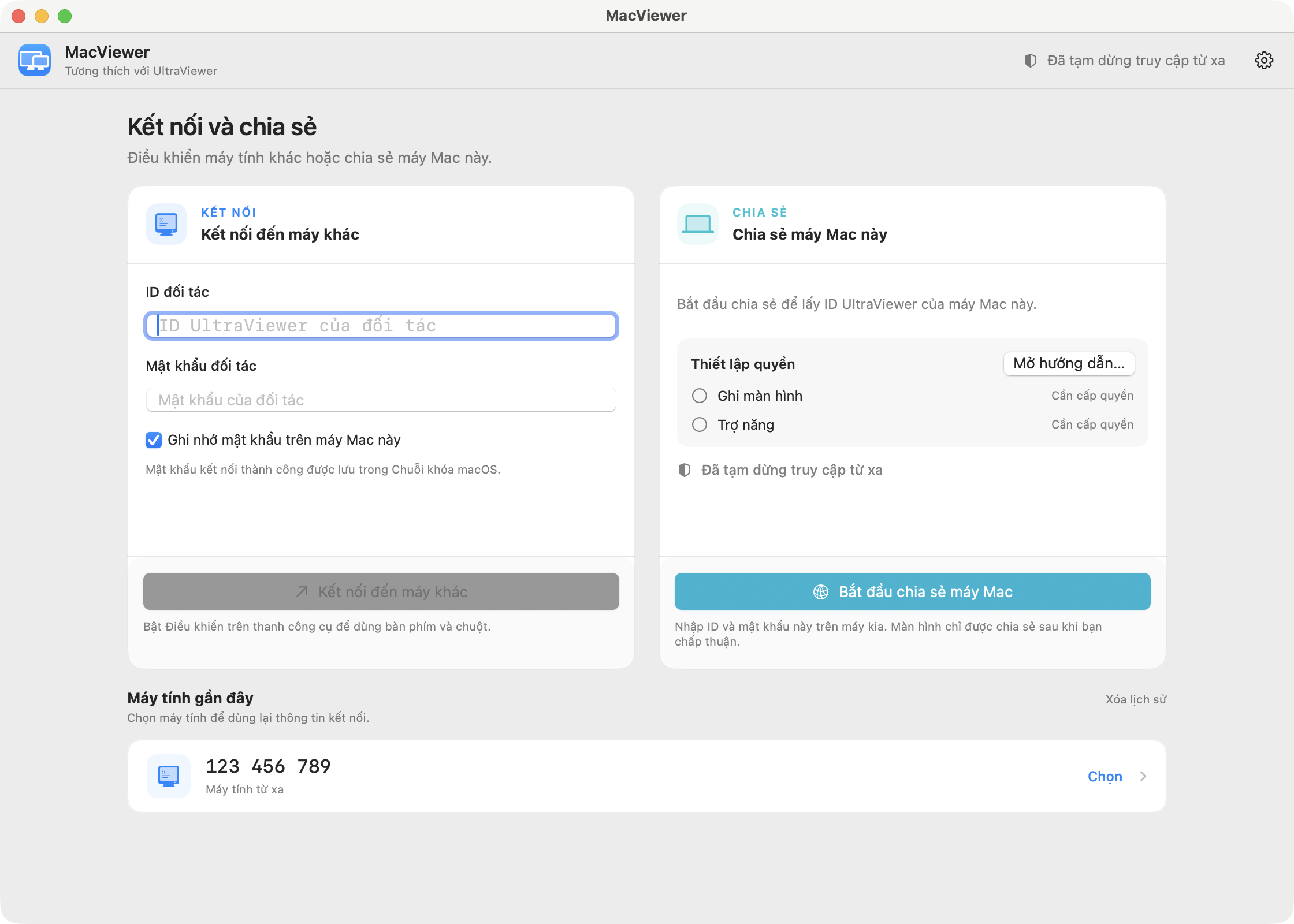
Task: Click the MacViewer app logo icon
Action: 35,60
